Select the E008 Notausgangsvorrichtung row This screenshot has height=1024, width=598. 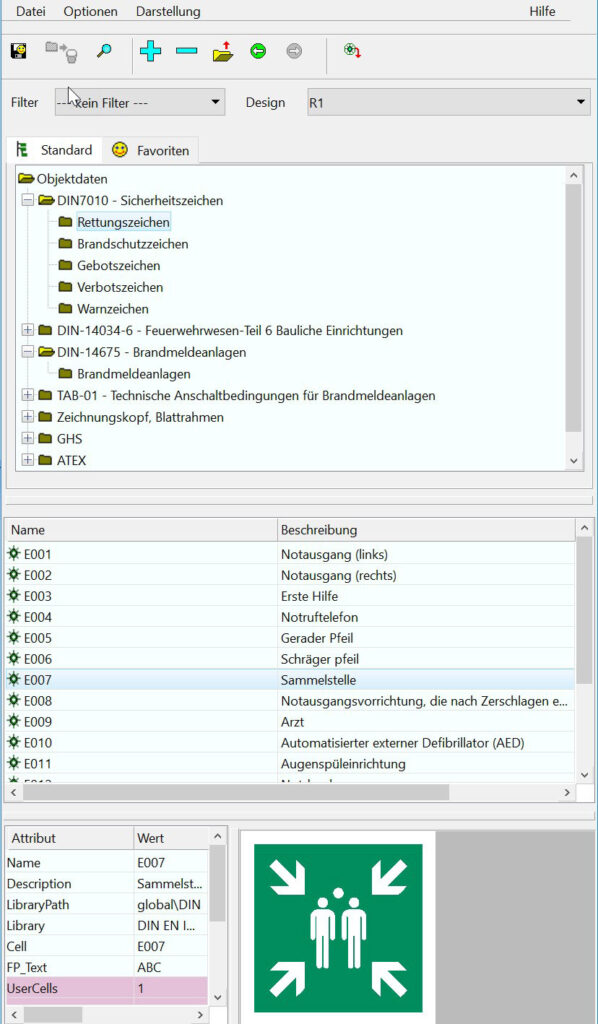290,701
